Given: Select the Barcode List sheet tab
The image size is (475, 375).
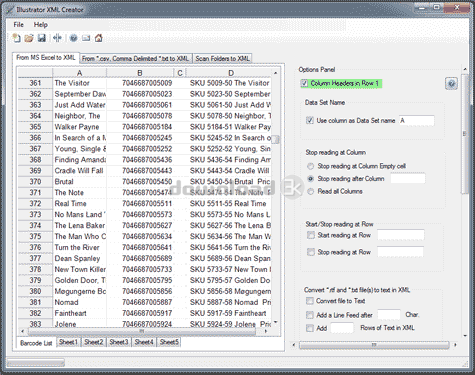Looking at the screenshot, I should 36,343.
